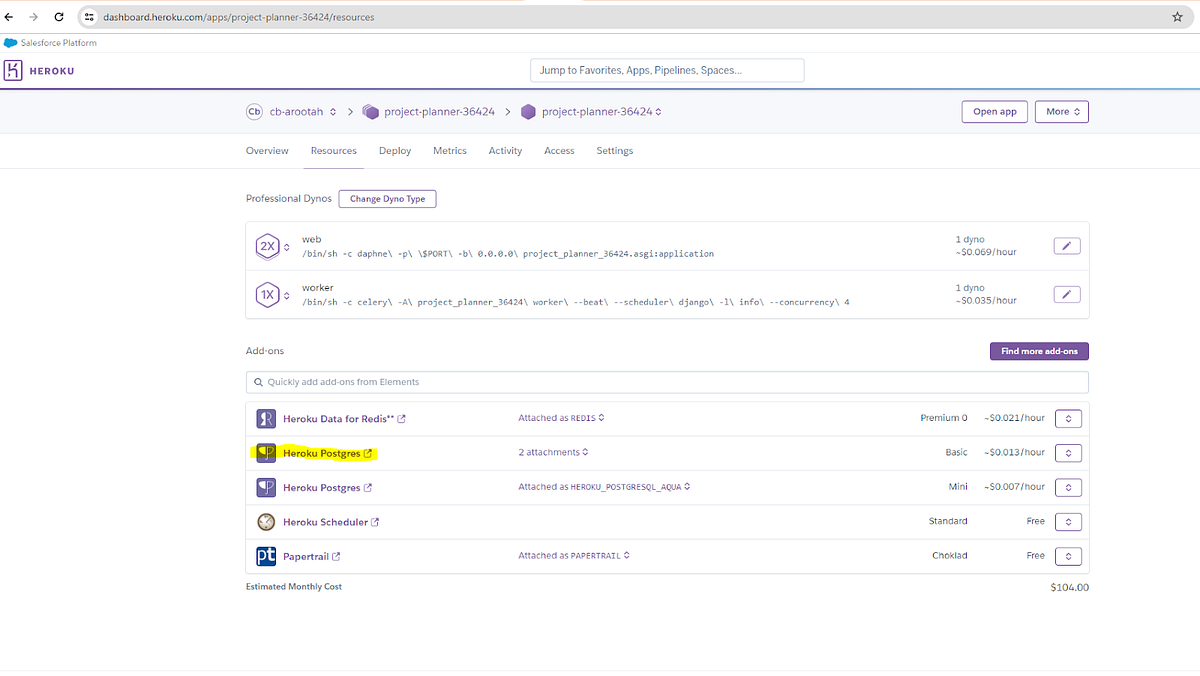Edit the web dyno with the pencil icon

[1066, 245]
